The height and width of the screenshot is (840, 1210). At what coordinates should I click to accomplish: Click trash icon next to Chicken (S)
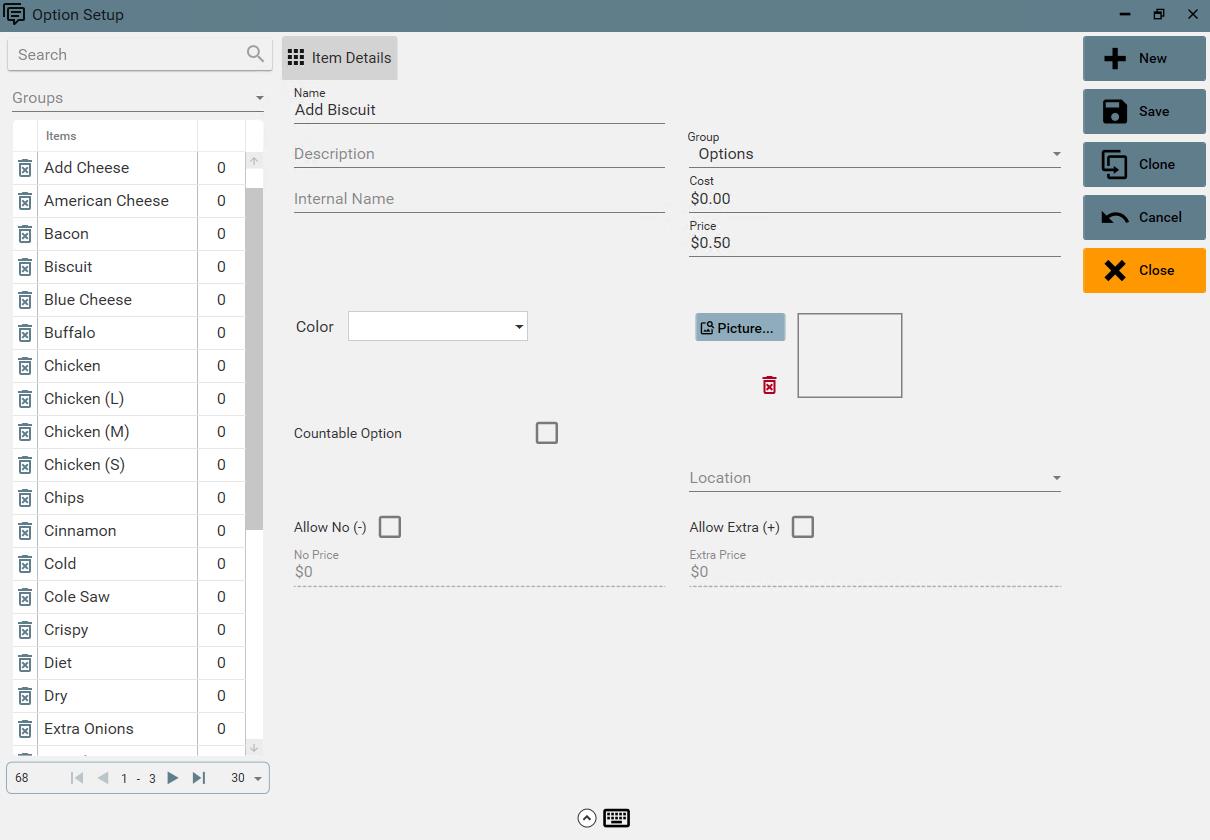click(x=25, y=465)
